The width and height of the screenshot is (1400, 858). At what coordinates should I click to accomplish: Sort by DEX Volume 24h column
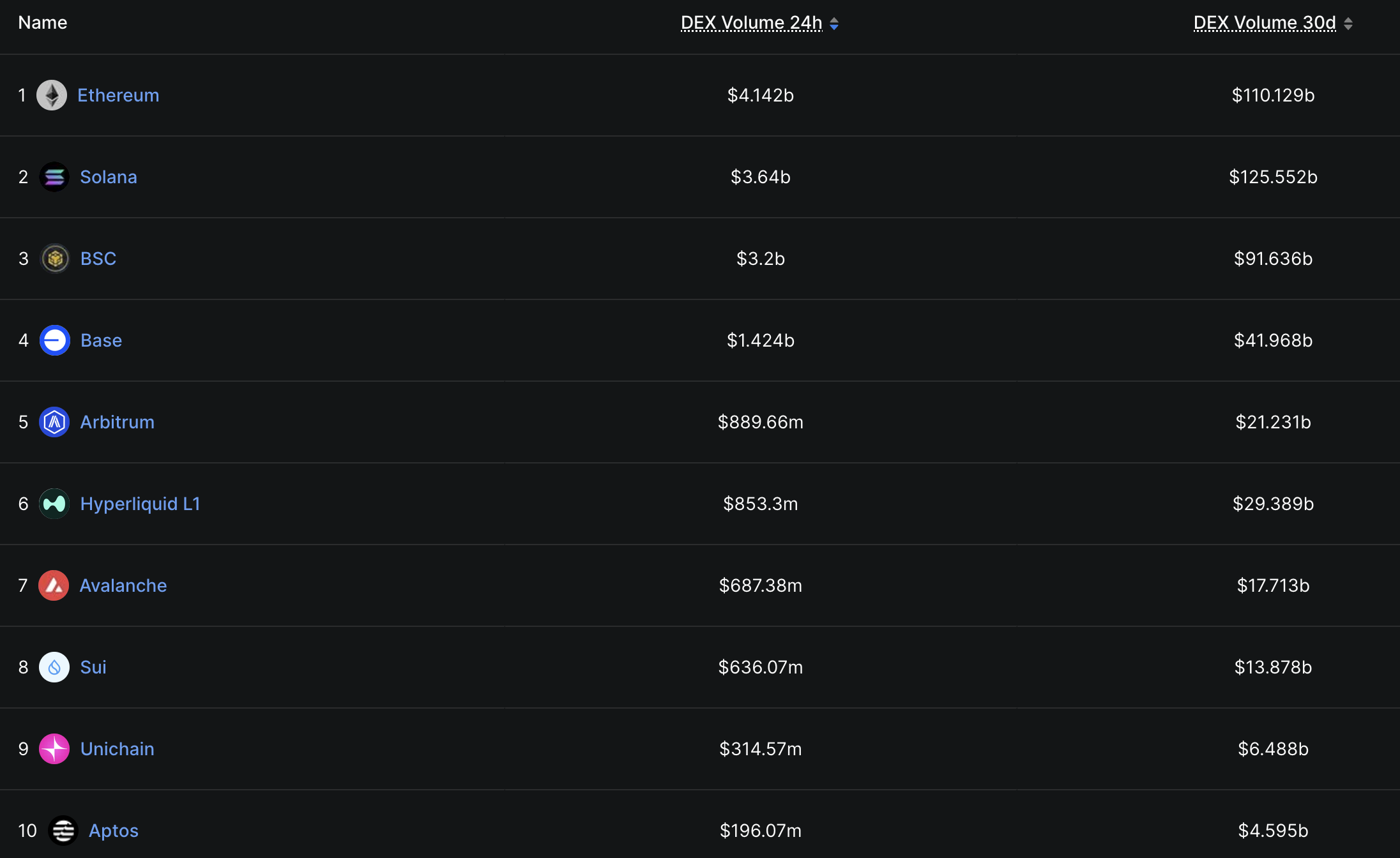tap(751, 22)
